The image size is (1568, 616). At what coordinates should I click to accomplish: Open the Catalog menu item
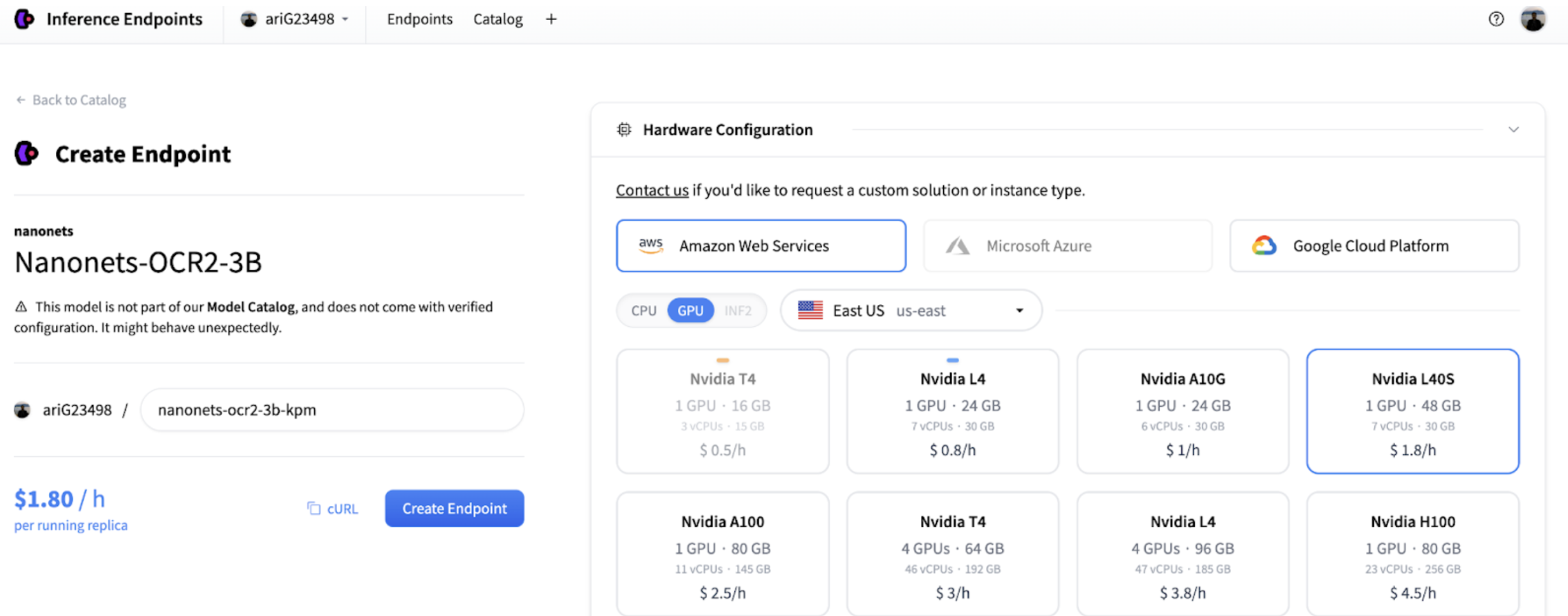tap(498, 19)
